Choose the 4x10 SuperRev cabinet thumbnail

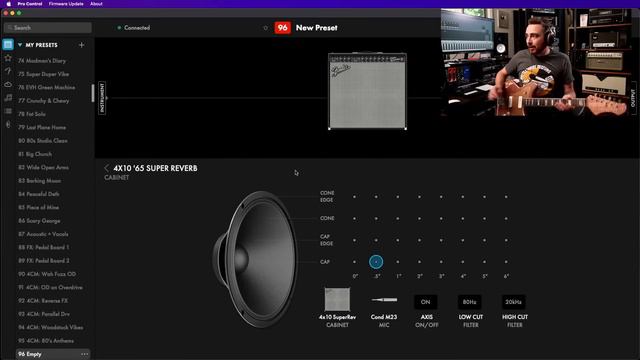pos(337,299)
